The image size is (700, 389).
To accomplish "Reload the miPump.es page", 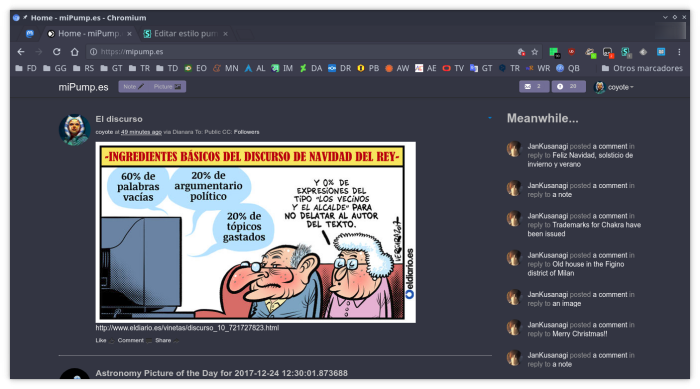I will [x=57, y=52].
